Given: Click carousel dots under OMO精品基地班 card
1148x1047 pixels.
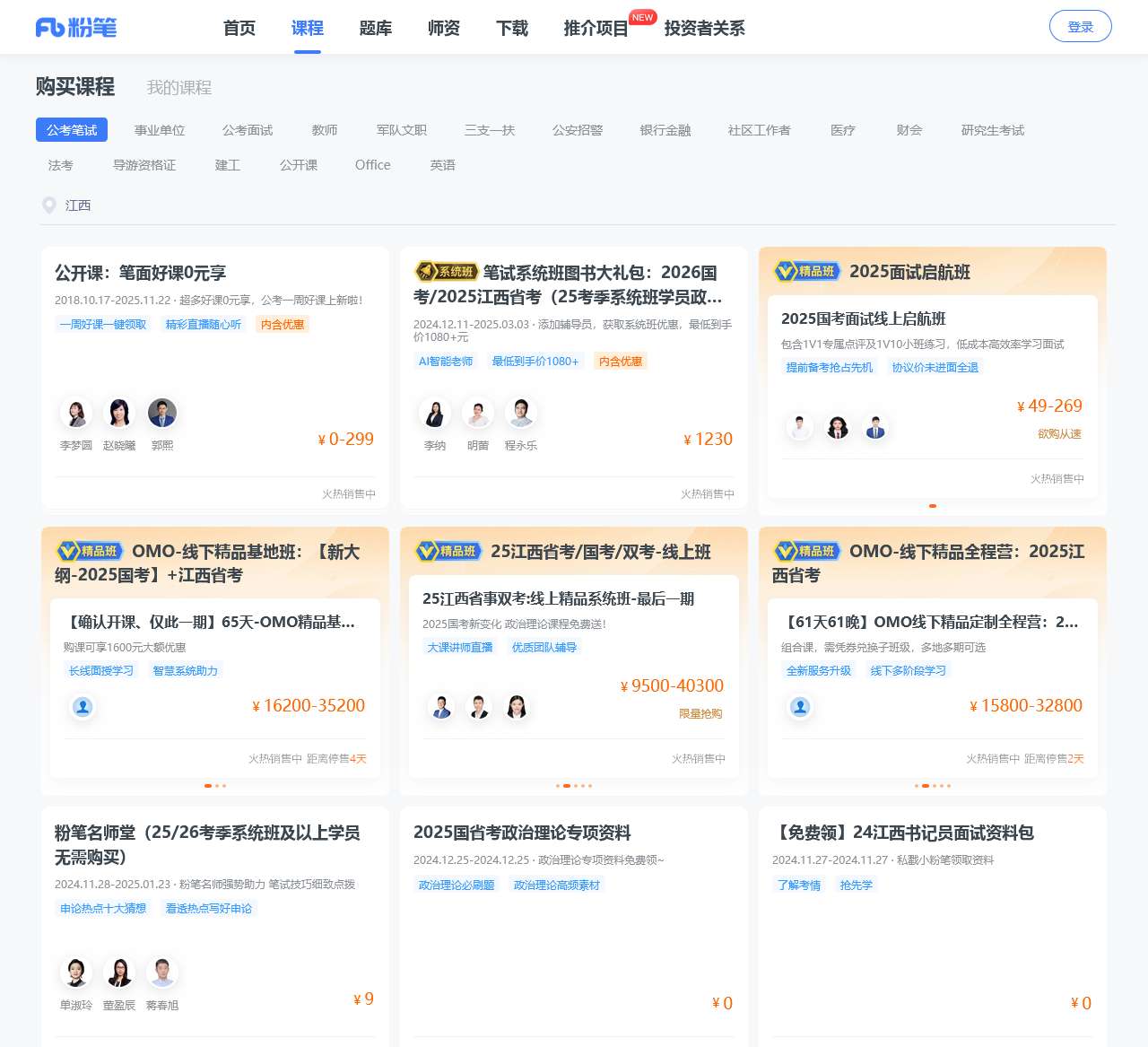Looking at the screenshot, I should [x=215, y=786].
